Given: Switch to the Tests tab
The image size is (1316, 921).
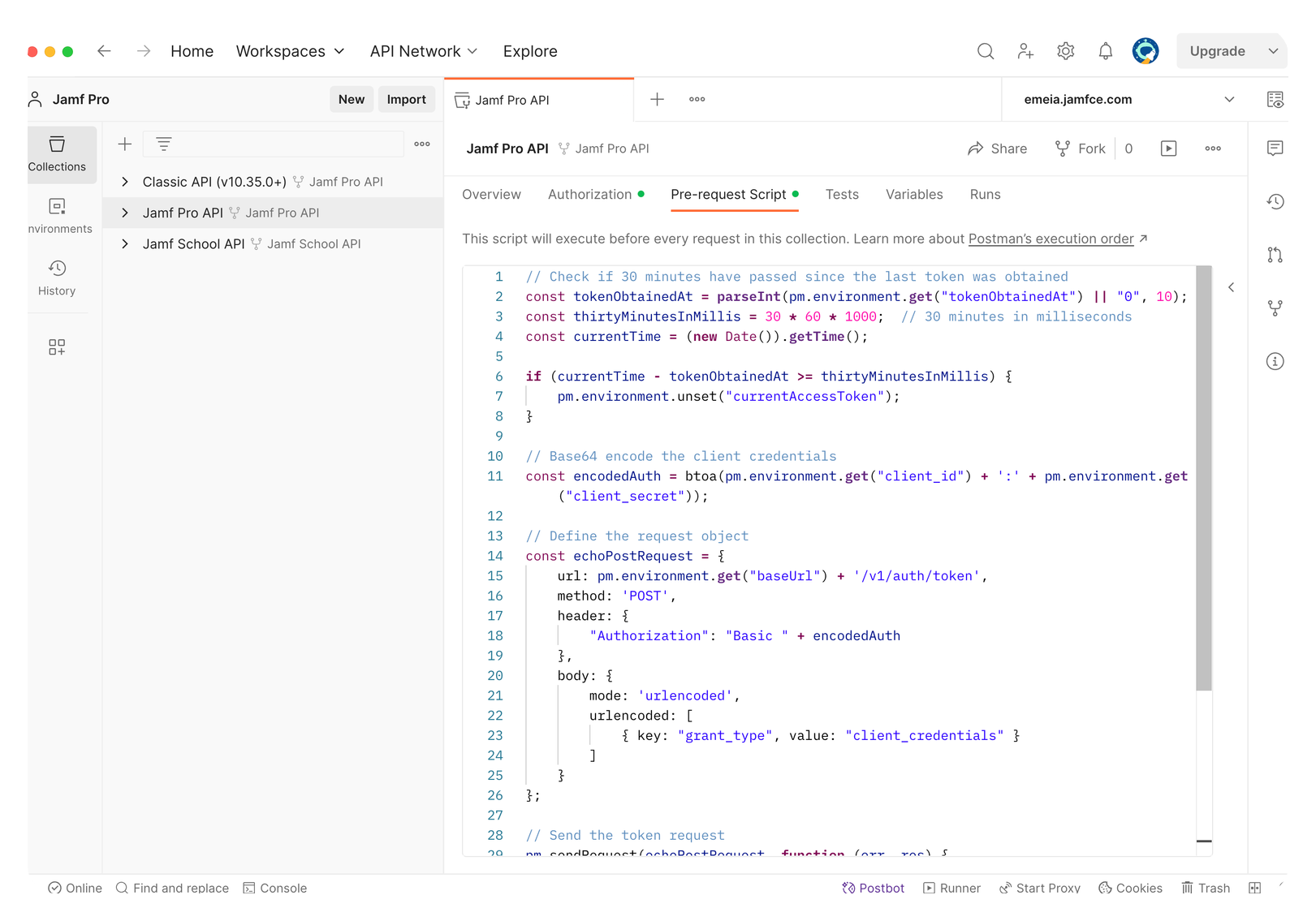Looking at the screenshot, I should click(x=842, y=194).
